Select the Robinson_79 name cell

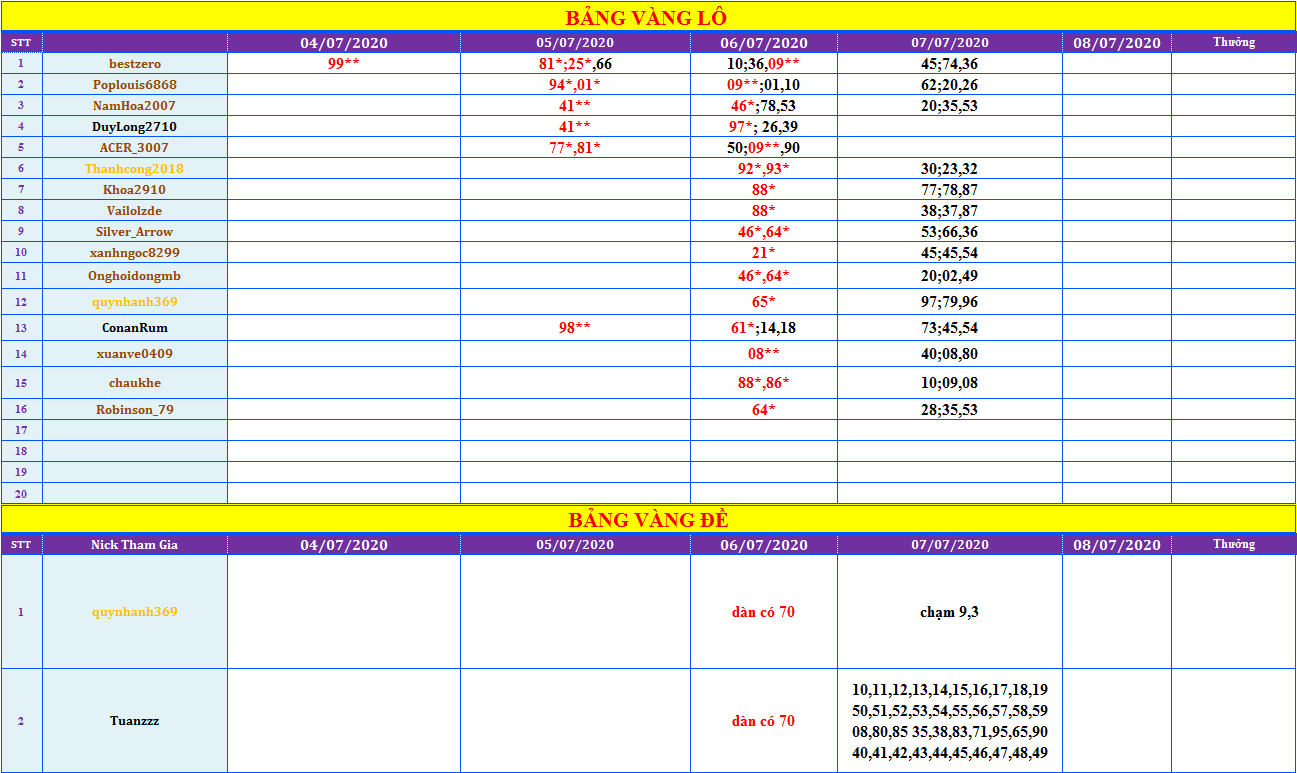coord(135,410)
